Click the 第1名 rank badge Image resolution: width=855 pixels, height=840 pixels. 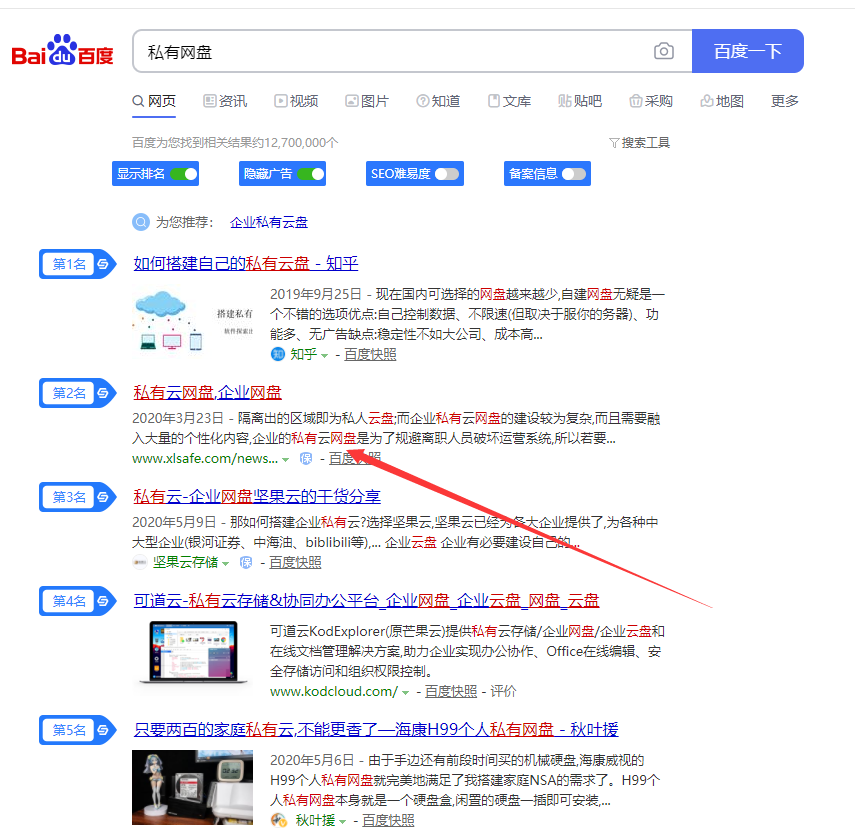[x=77, y=265]
